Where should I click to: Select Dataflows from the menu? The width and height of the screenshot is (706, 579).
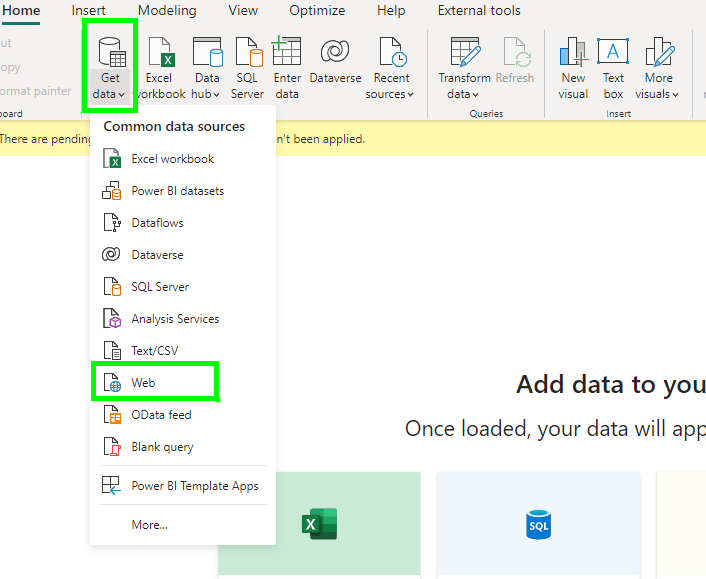[183, 223]
